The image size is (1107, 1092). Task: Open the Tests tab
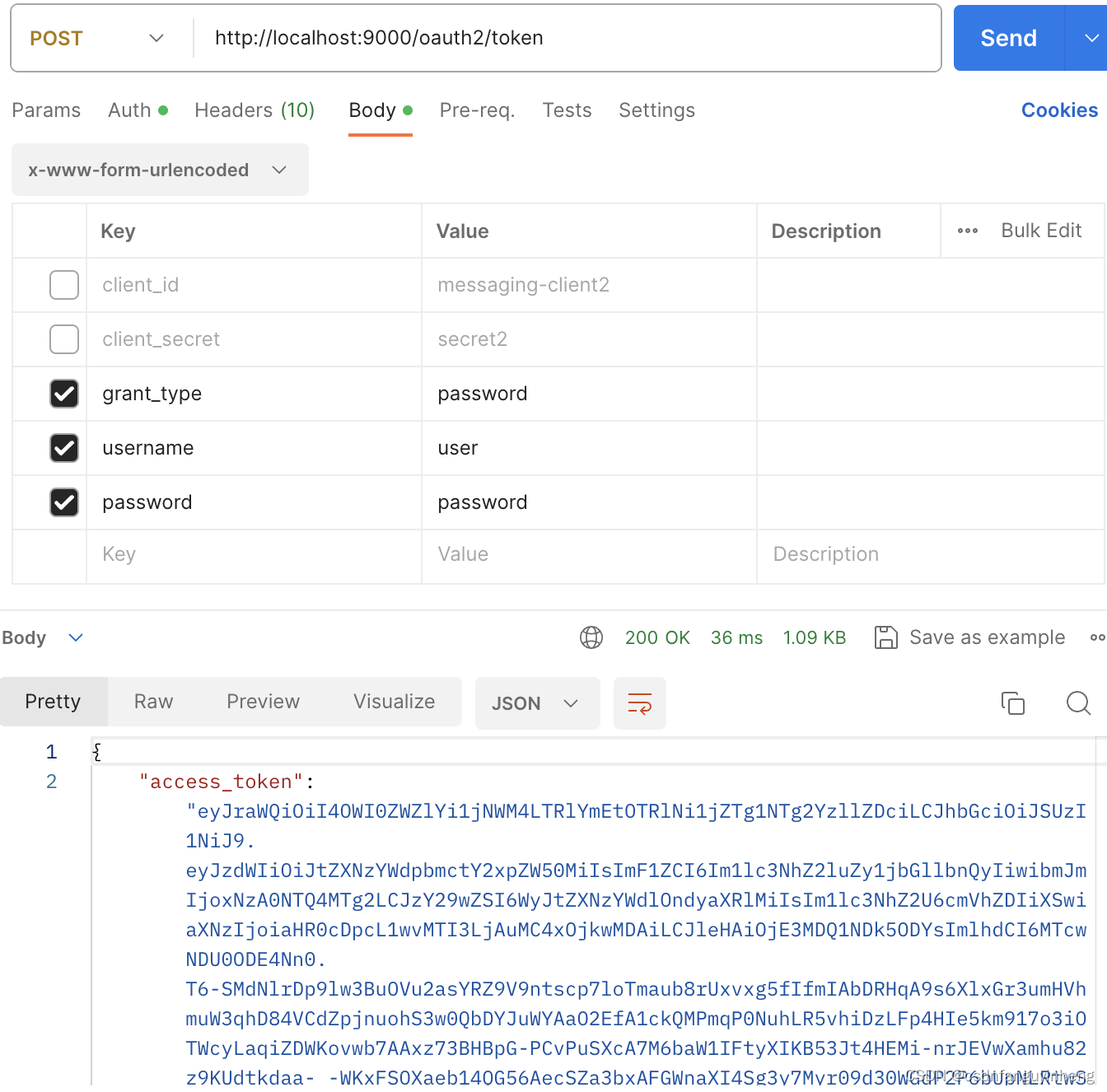pos(567,110)
